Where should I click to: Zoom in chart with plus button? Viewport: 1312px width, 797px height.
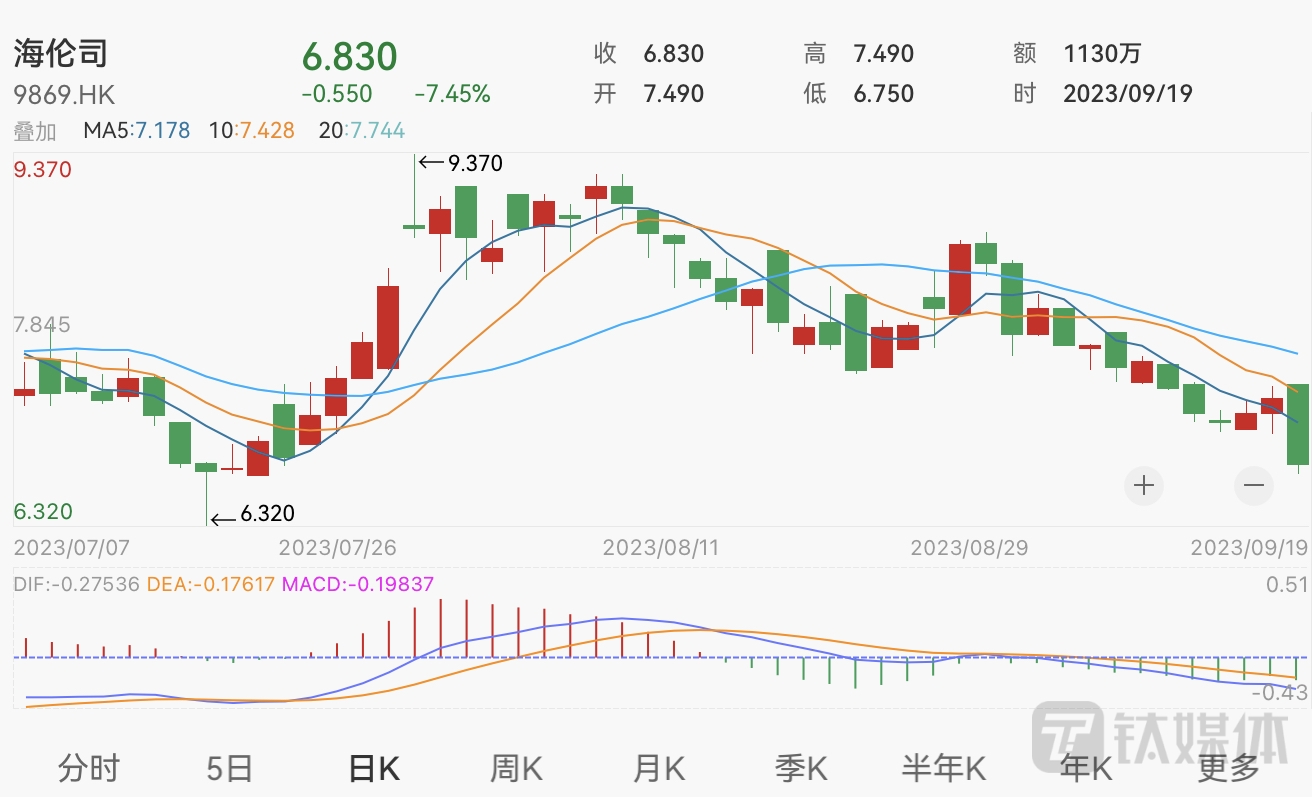click(1144, 486)
